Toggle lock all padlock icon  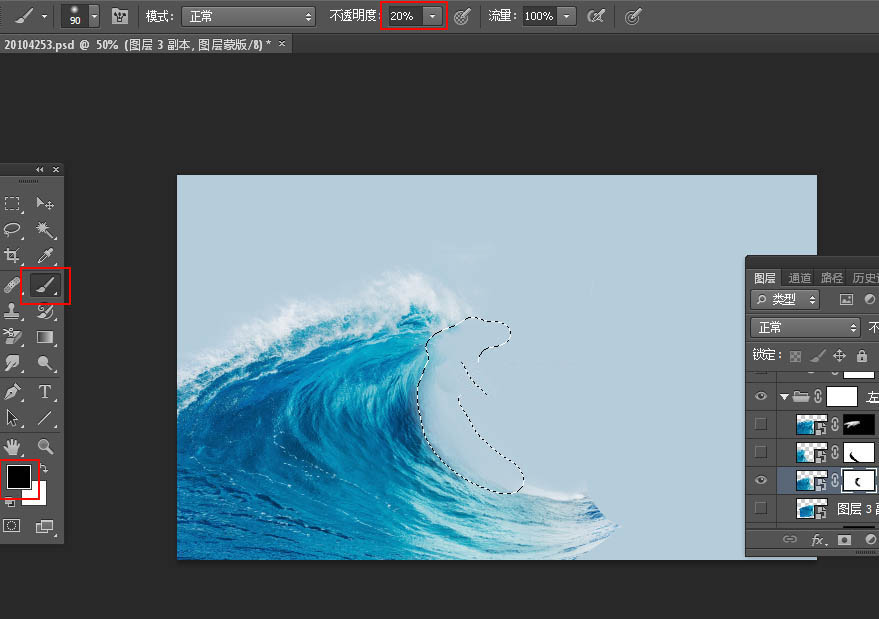pos(862,355)
